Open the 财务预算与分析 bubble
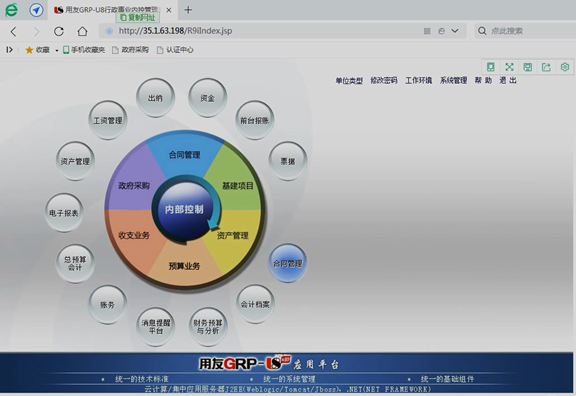Image resolution: width=576 pixels, height=396 pixels. pyautogui.click(x=208, y=327)
